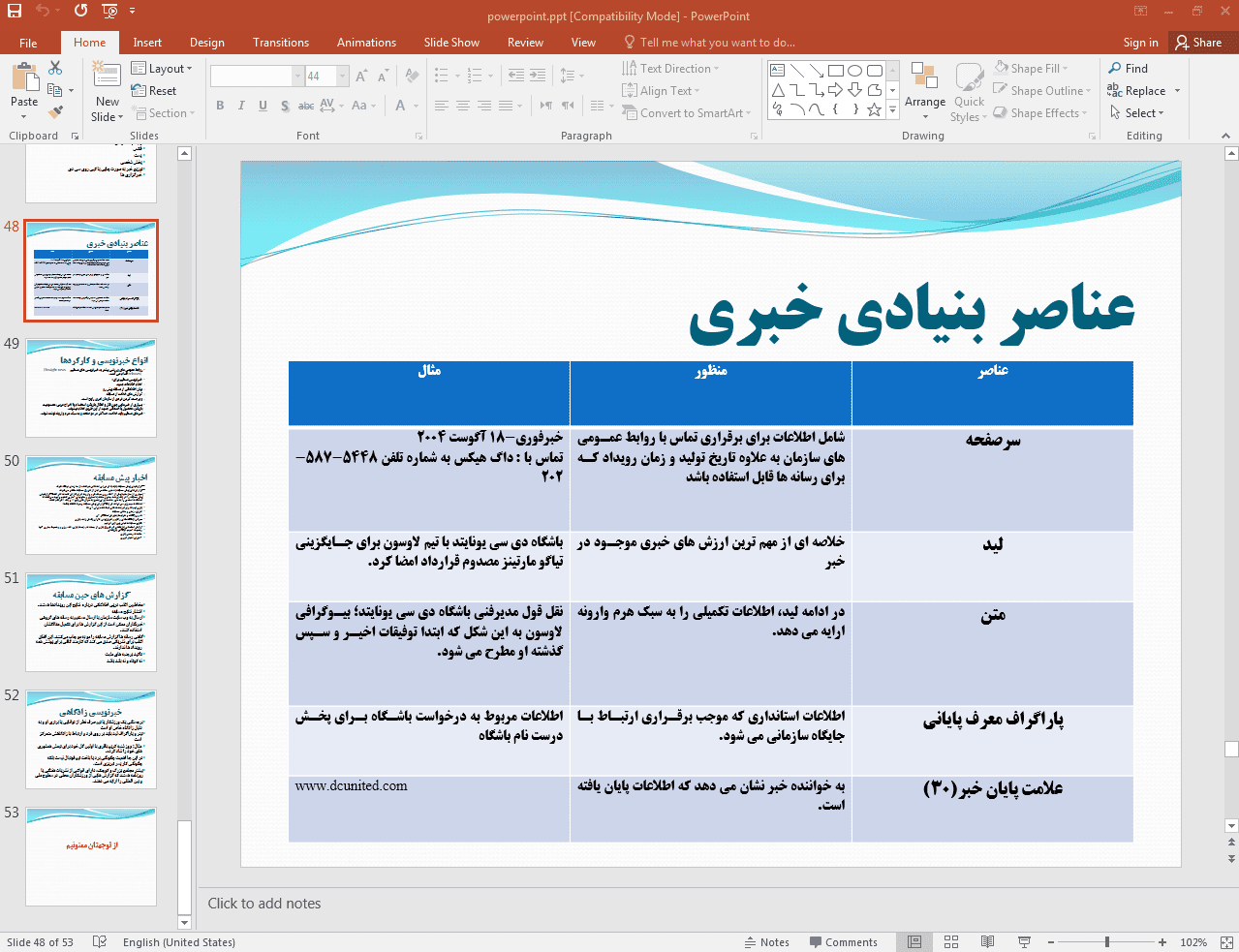Toggle Comments pane in status bar
The width and height of the screenshot is (1239, 952).
[843, 941]
